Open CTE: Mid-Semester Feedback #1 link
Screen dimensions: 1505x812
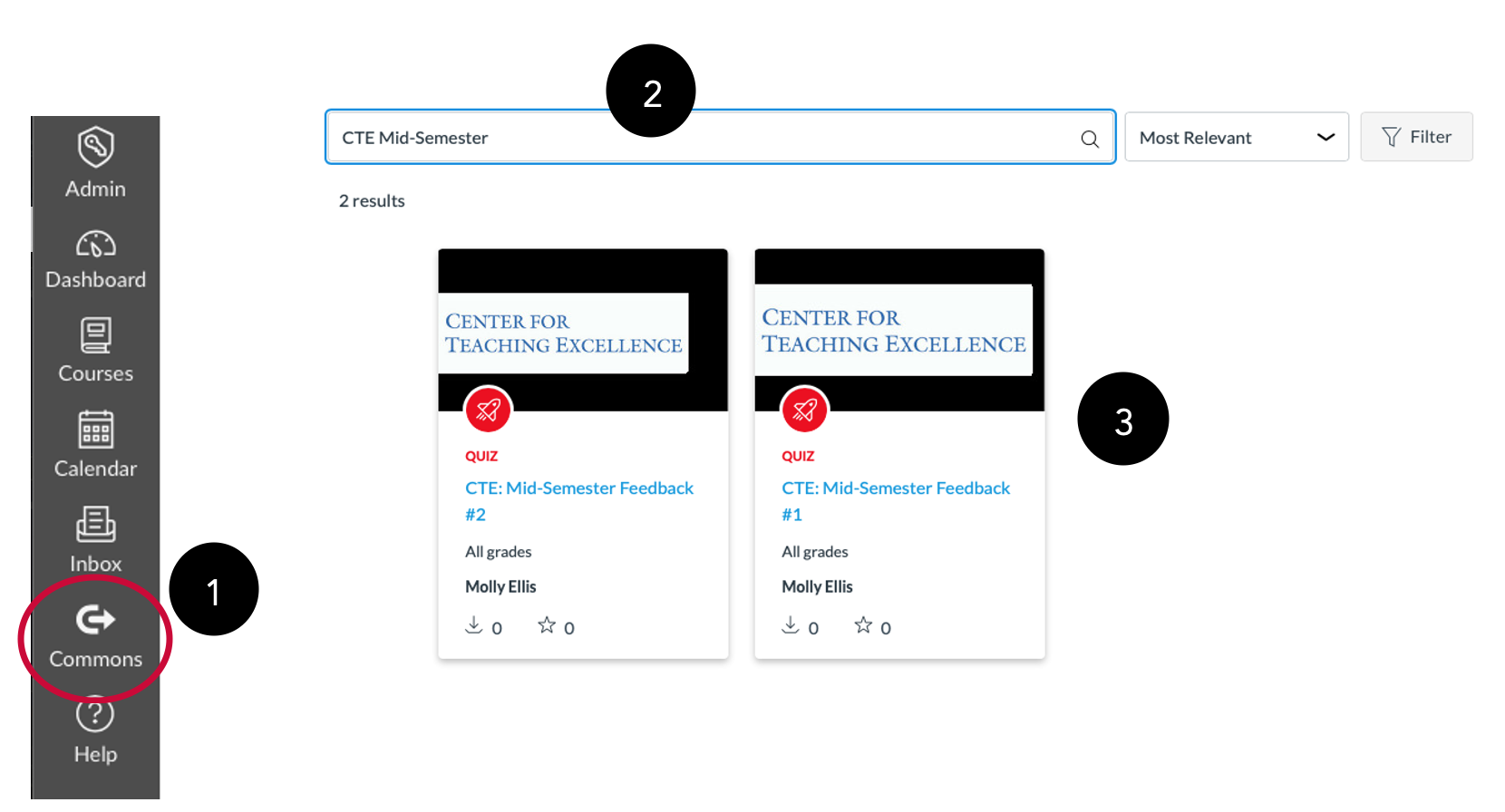(x=896, y=501)
